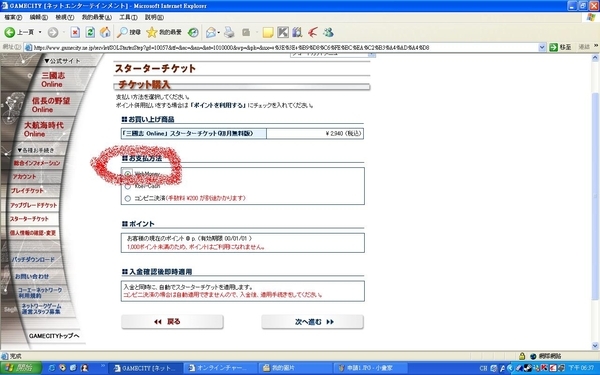Select the WebMoney payment option
Screen dimensions: 600x375
click(x=127, y=174)
